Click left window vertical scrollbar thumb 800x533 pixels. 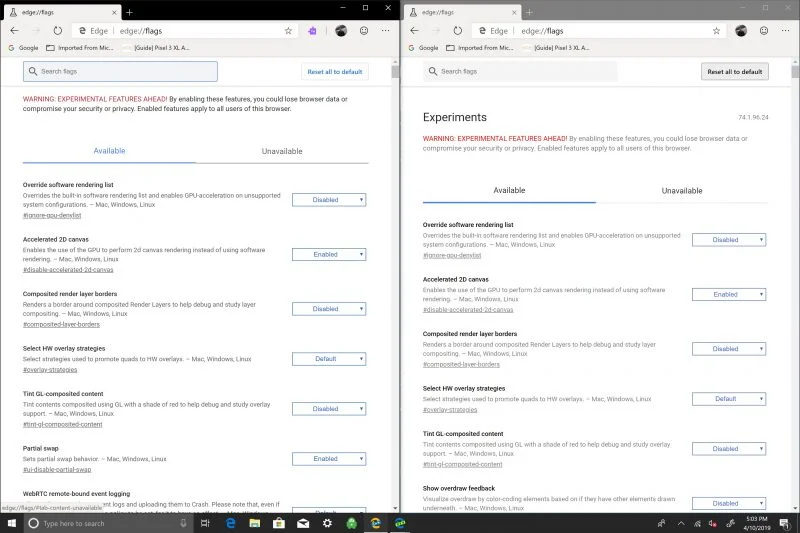point(395,71)
